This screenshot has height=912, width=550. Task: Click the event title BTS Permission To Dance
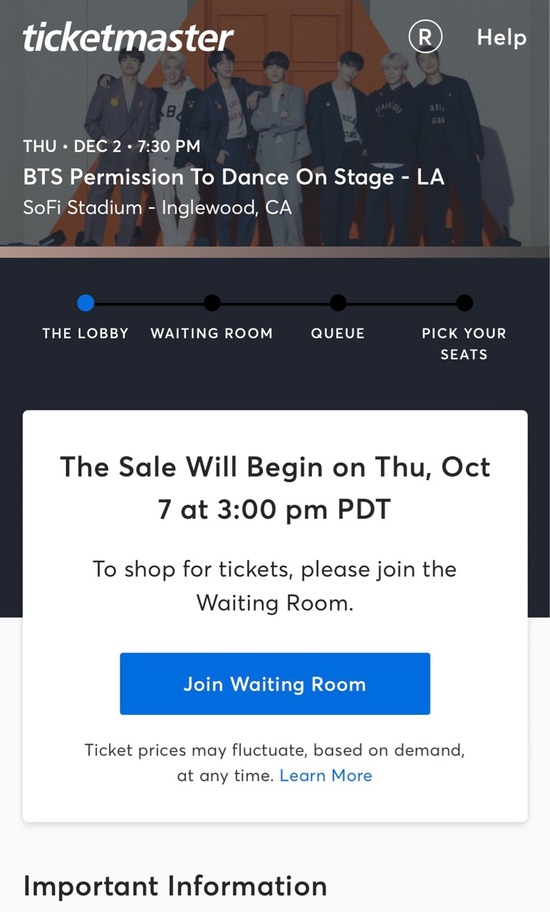click(x=234, y=177)
